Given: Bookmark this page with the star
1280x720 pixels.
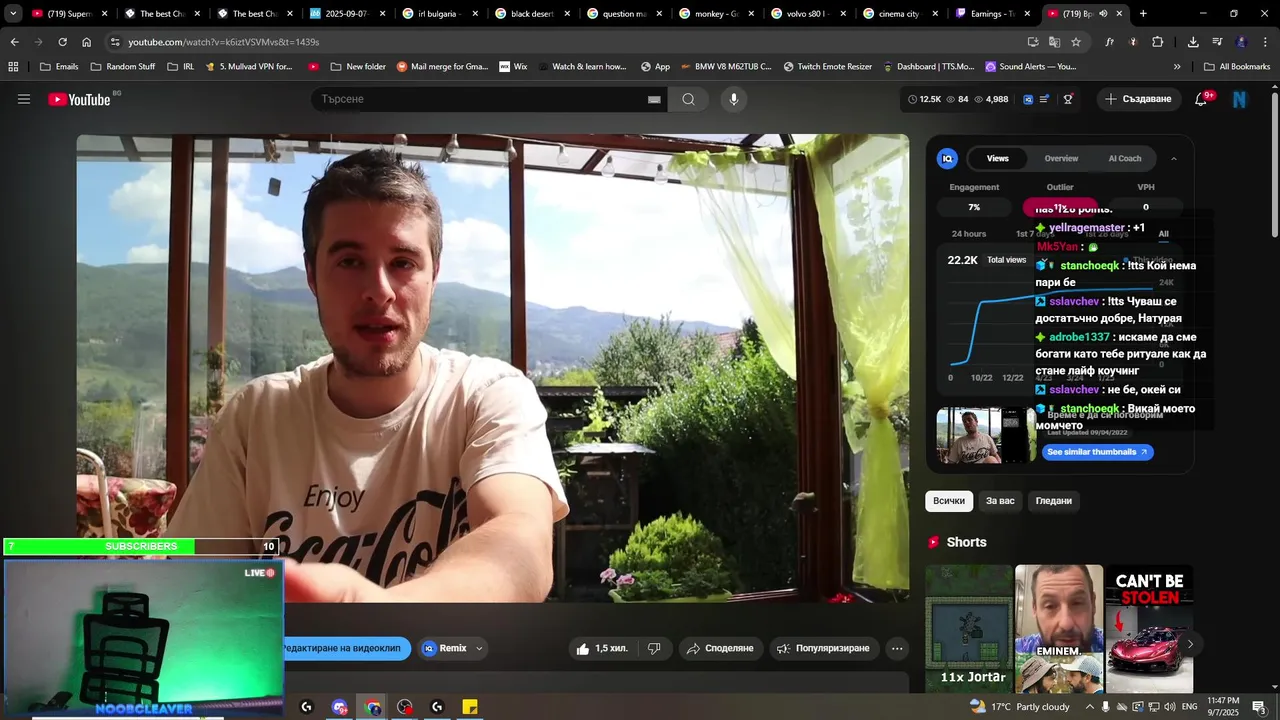Looking at the screenshot, I should (x=1076, y=42).
